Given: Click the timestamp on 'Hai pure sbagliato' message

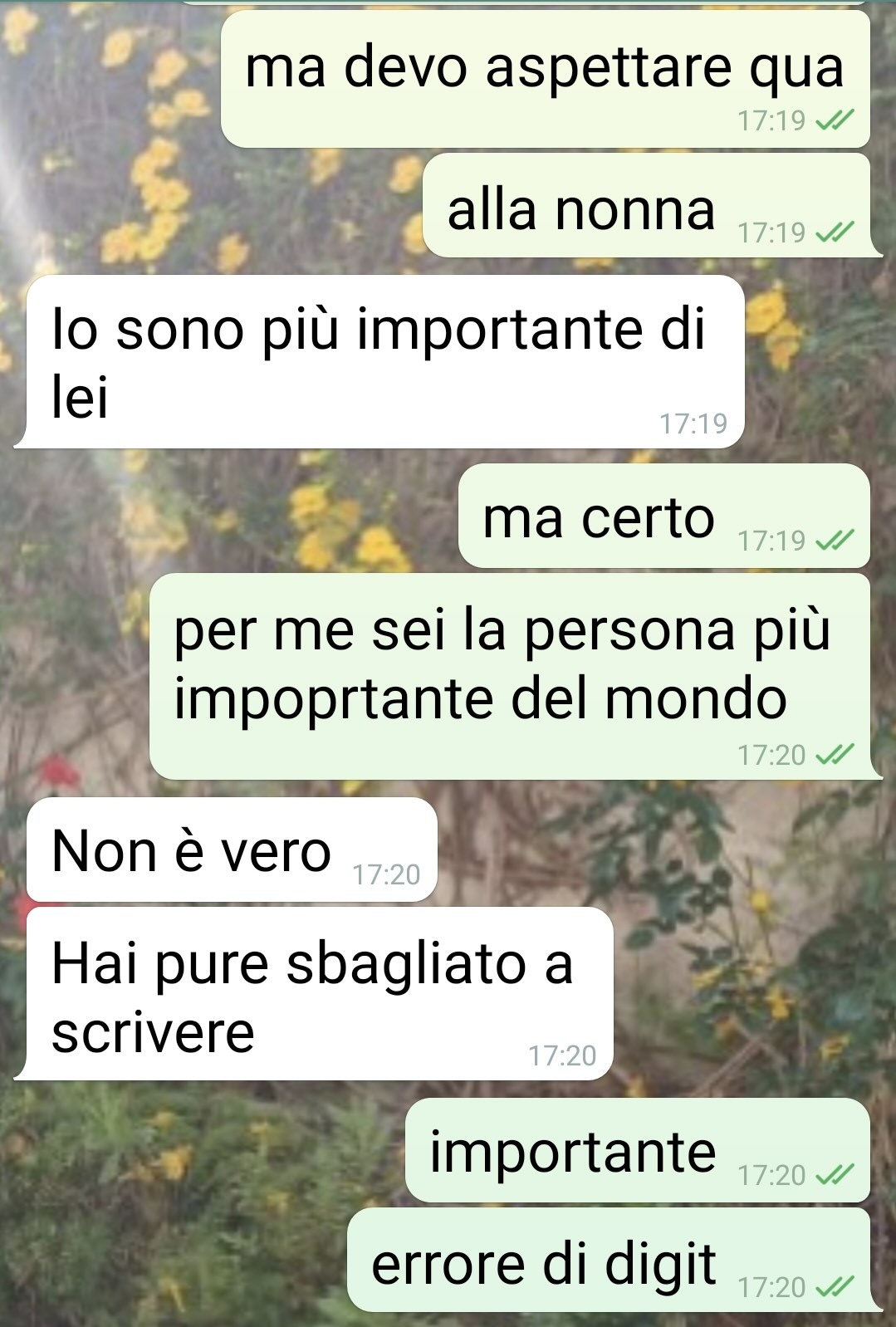Looking at the screenshot, I should coord(562,1055).
